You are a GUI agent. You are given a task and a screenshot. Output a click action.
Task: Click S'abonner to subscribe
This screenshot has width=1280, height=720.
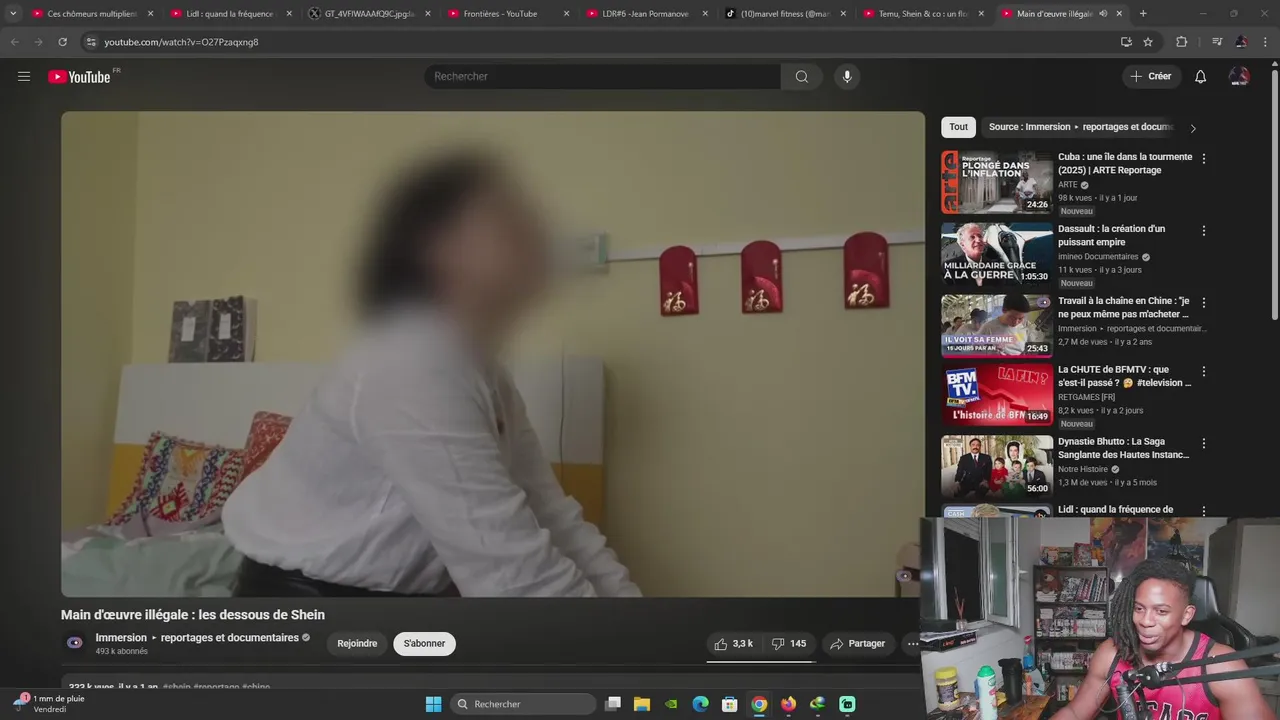pos(424,644)
